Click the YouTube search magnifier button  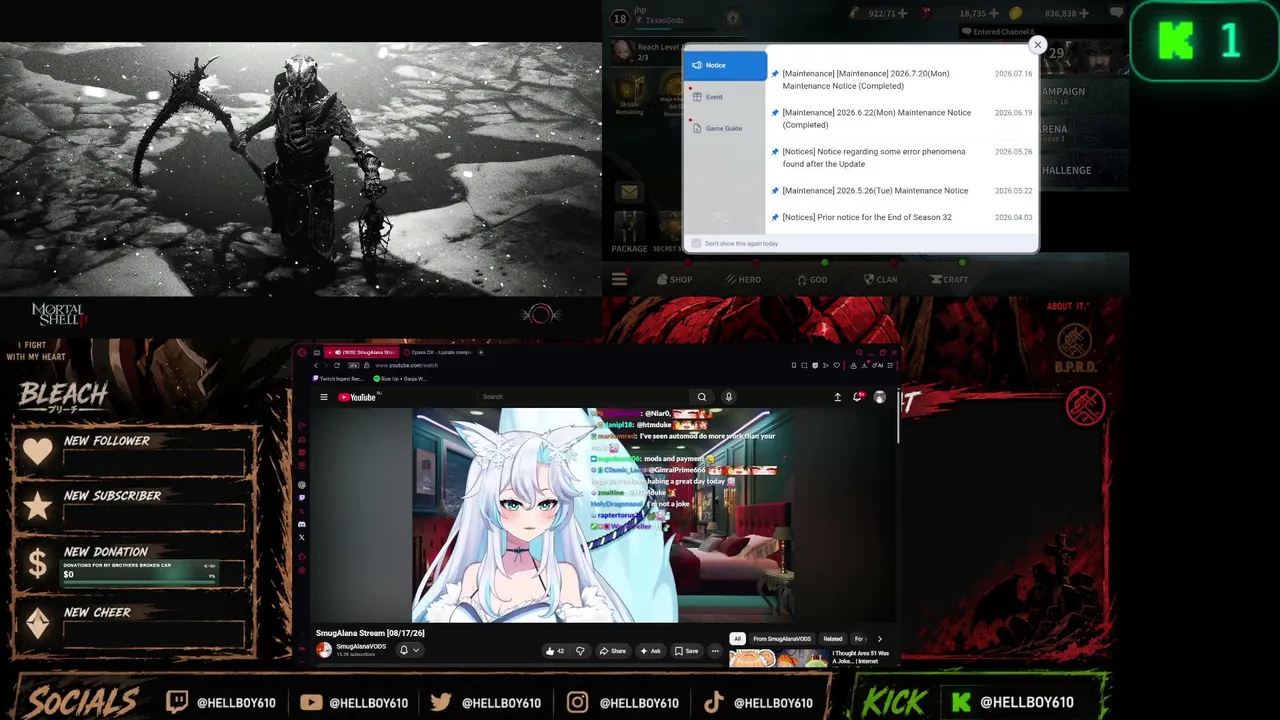[x=702, y=397]
